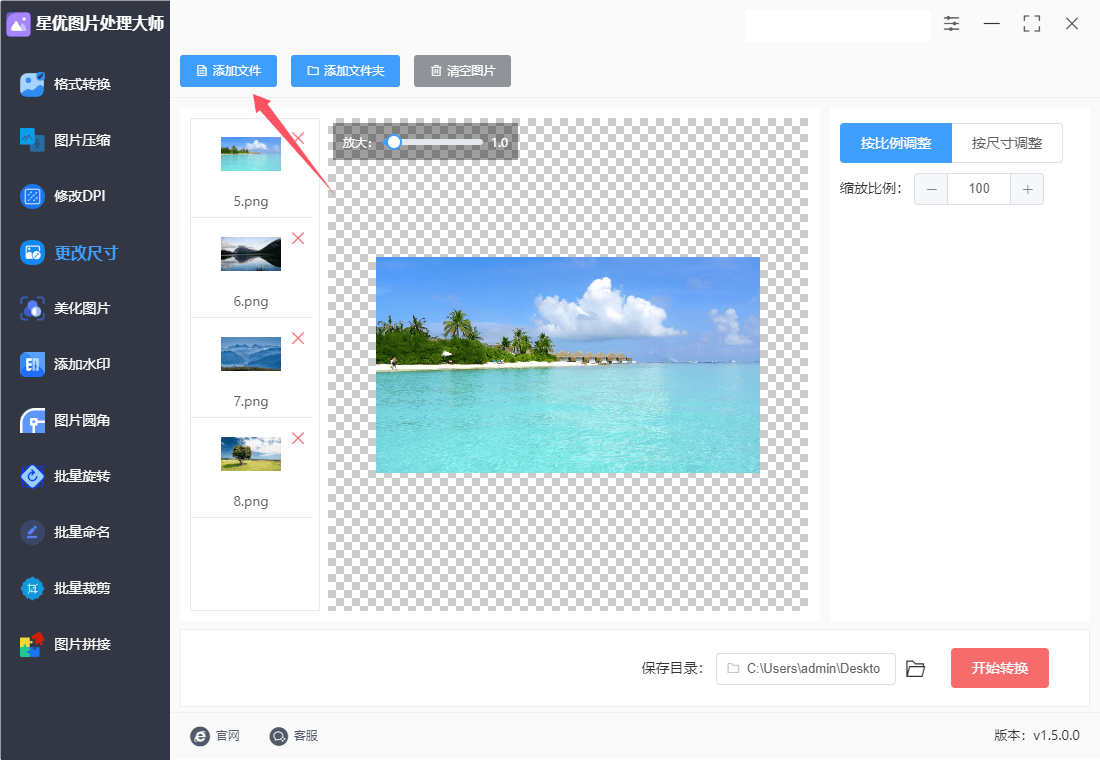
Task: Increase scale ratio with plus button
Action: click(x=1027, y=189)
